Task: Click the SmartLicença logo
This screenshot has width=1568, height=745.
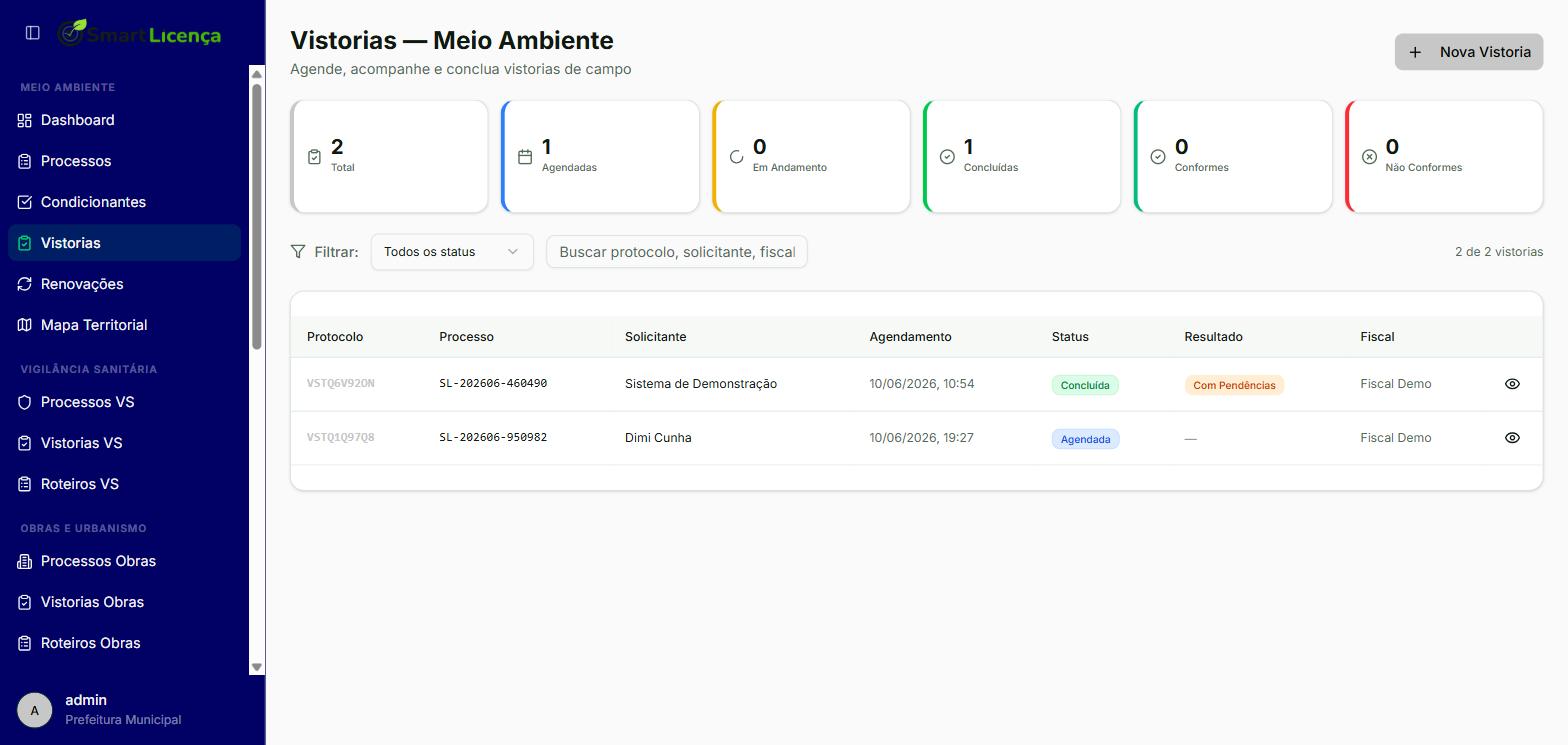Action: coord(139,33)
